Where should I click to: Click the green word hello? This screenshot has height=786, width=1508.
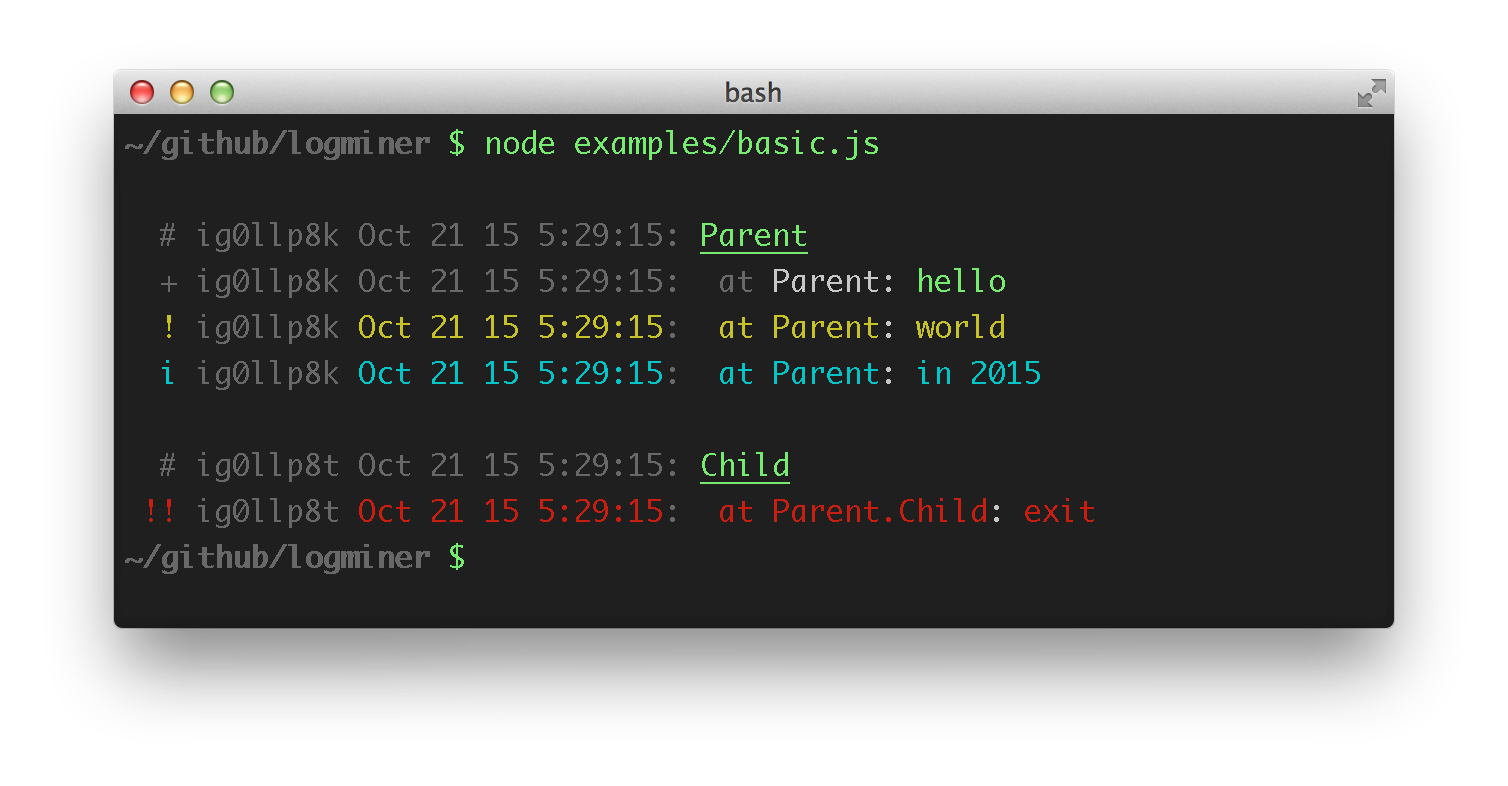point(961,281)
